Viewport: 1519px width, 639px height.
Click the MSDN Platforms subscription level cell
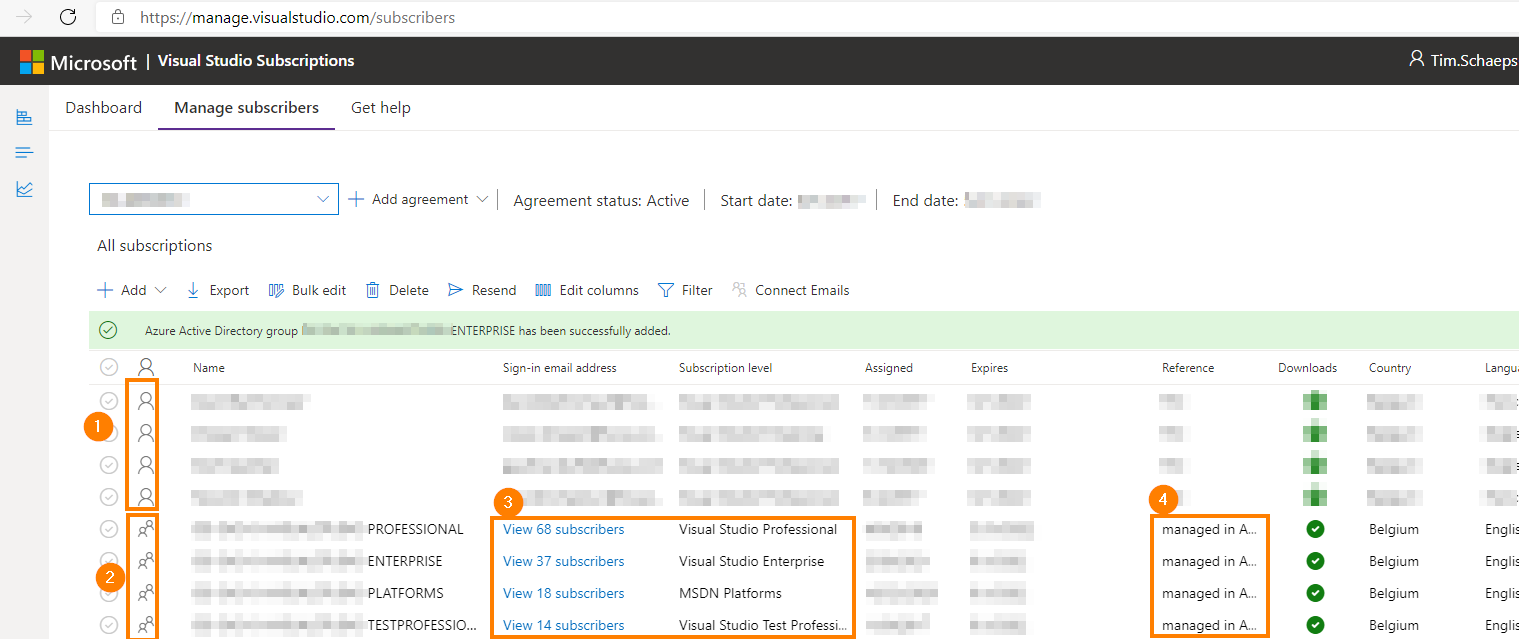point(731,593)
